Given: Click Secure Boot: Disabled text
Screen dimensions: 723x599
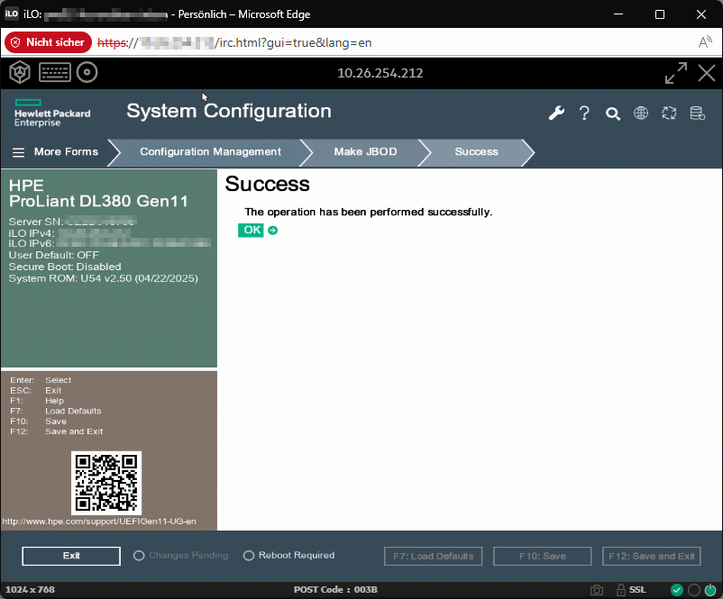Looking at the screenshot, I should coord(65,267).
